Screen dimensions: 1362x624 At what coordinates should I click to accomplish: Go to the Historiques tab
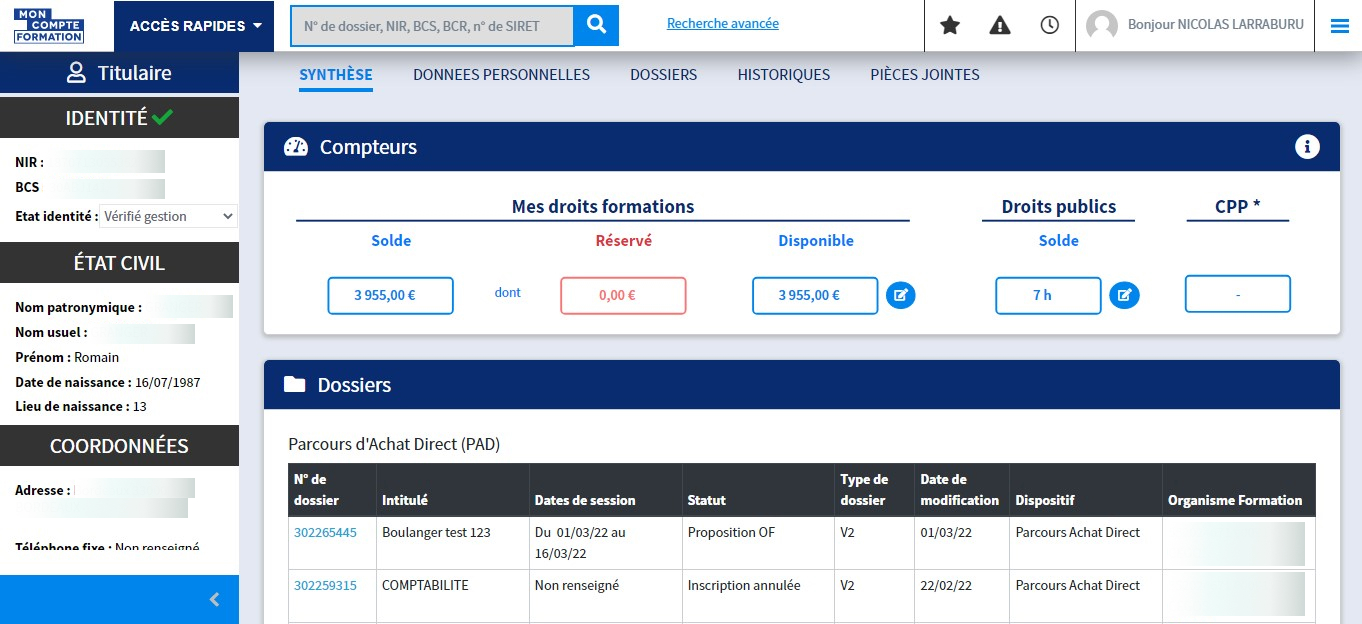click(x=783, y=75)
